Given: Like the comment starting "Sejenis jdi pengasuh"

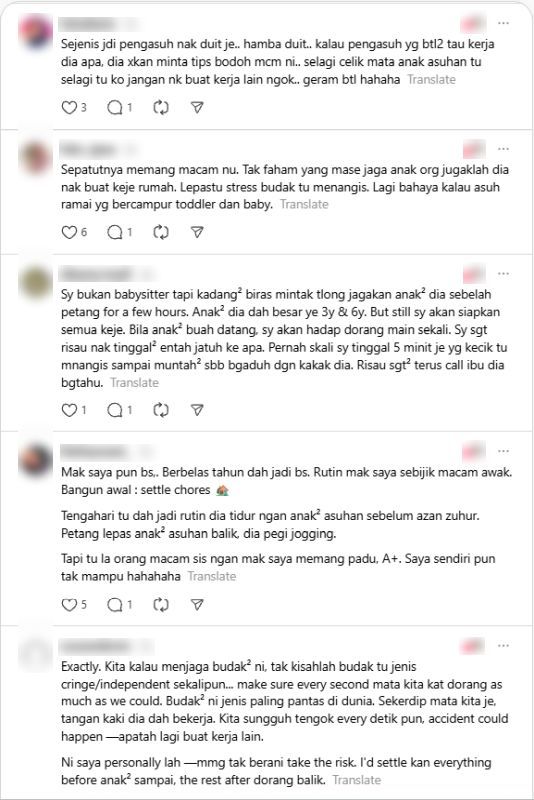Looking at the screenshot, I should [x=69, y=107].
